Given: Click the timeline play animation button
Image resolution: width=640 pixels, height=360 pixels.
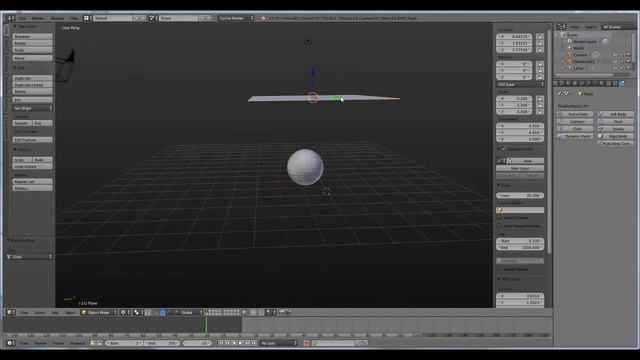Looking at the screenshot, I should click(241, 343).
